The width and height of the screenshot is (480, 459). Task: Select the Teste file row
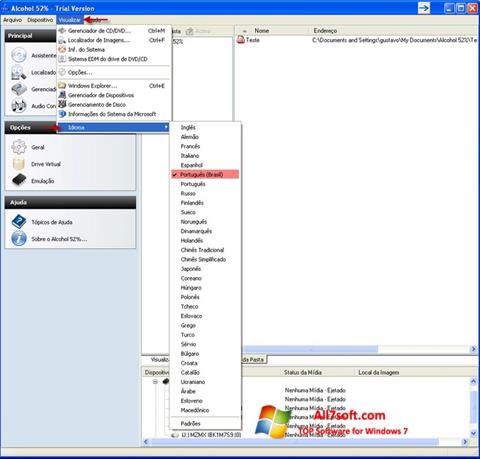click(357, 40)
